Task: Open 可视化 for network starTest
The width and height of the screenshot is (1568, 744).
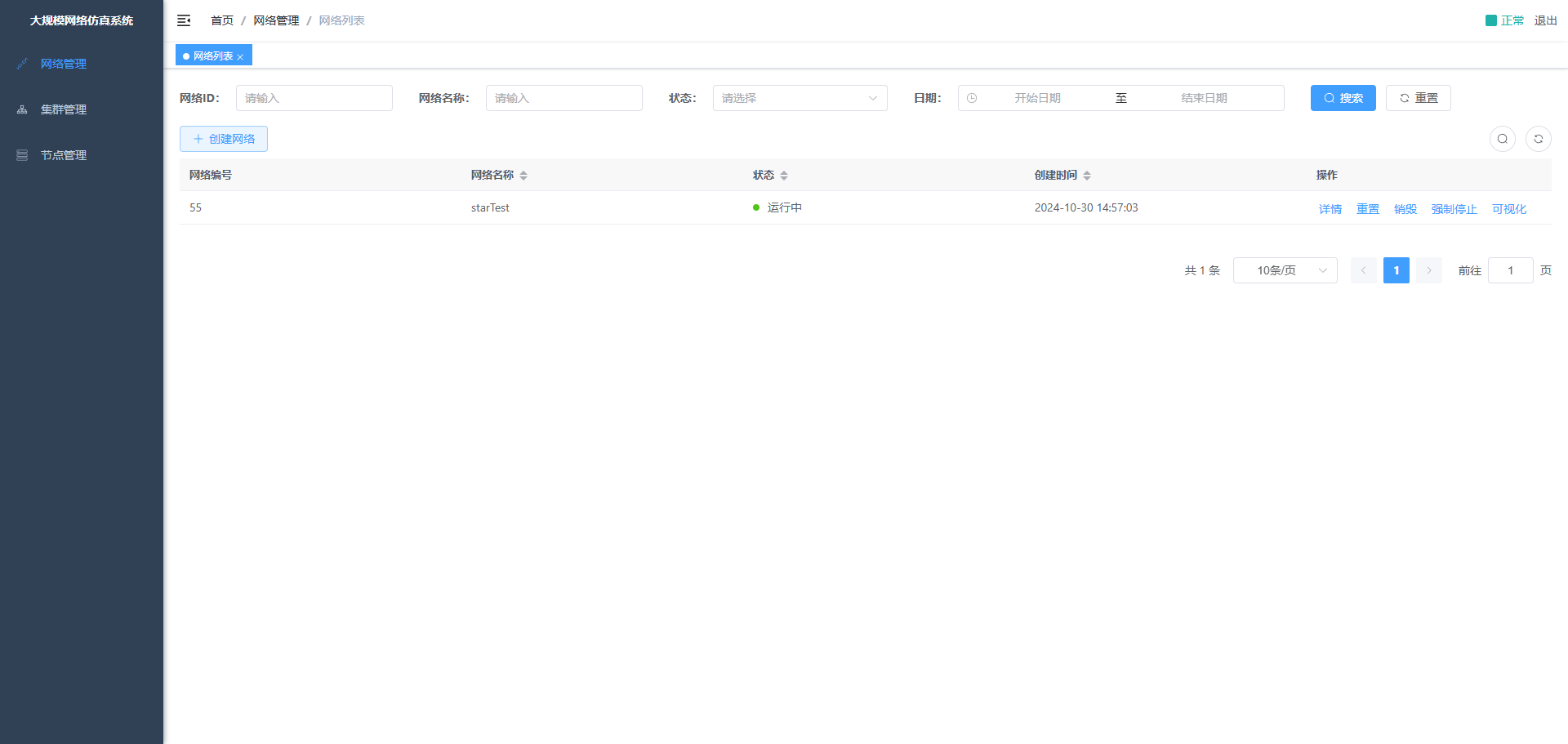Action: pos(1508,209)
